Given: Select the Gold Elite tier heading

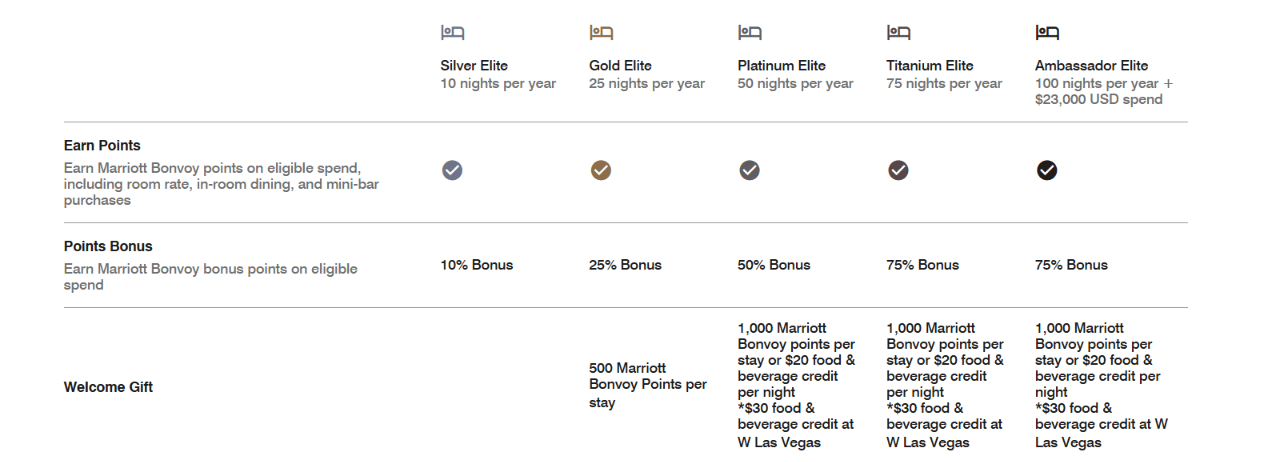Looking at the screenshot, I should click(x=620, y=66).
